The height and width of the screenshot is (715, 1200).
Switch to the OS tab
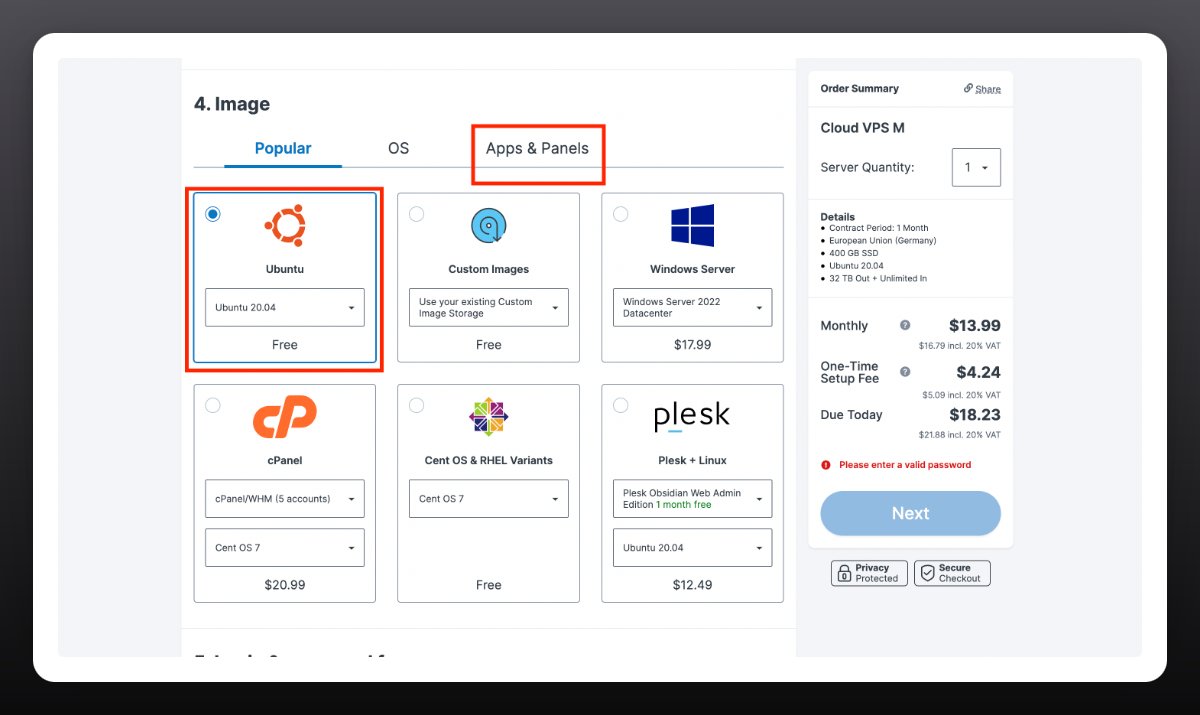point(398,149)
